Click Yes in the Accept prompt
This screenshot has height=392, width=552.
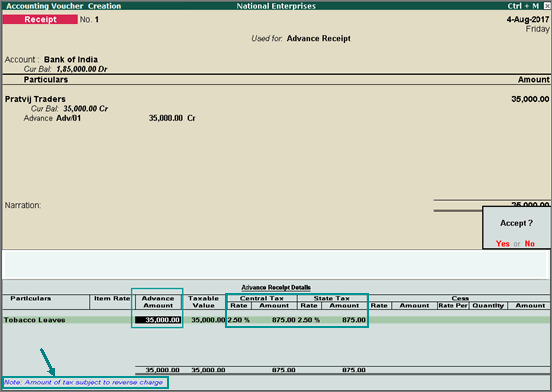(502, 244)
